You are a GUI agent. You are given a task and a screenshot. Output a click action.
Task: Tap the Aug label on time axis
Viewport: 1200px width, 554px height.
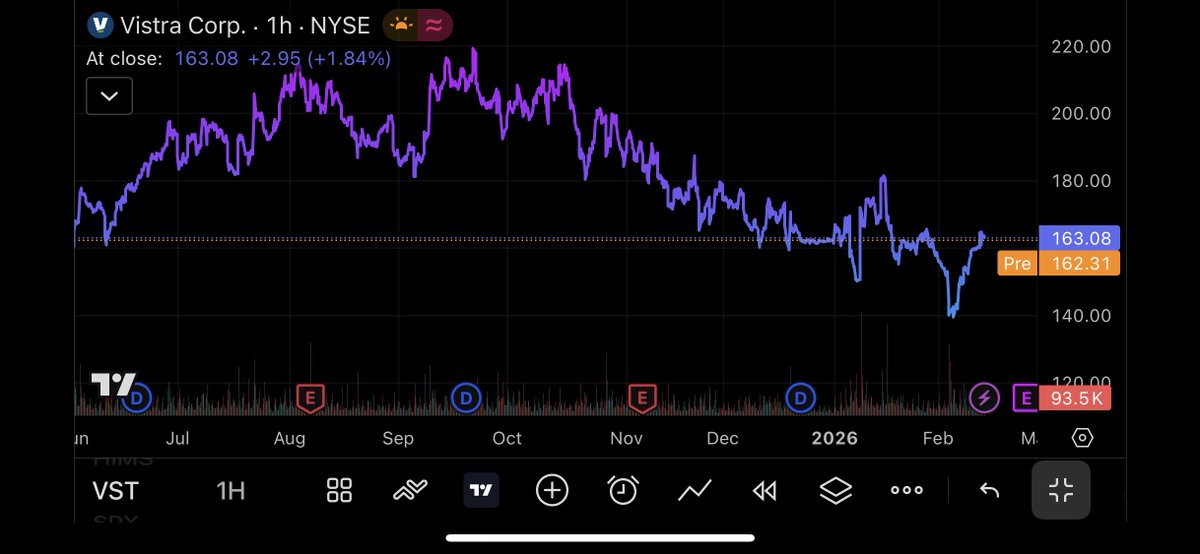click(289, 438)
